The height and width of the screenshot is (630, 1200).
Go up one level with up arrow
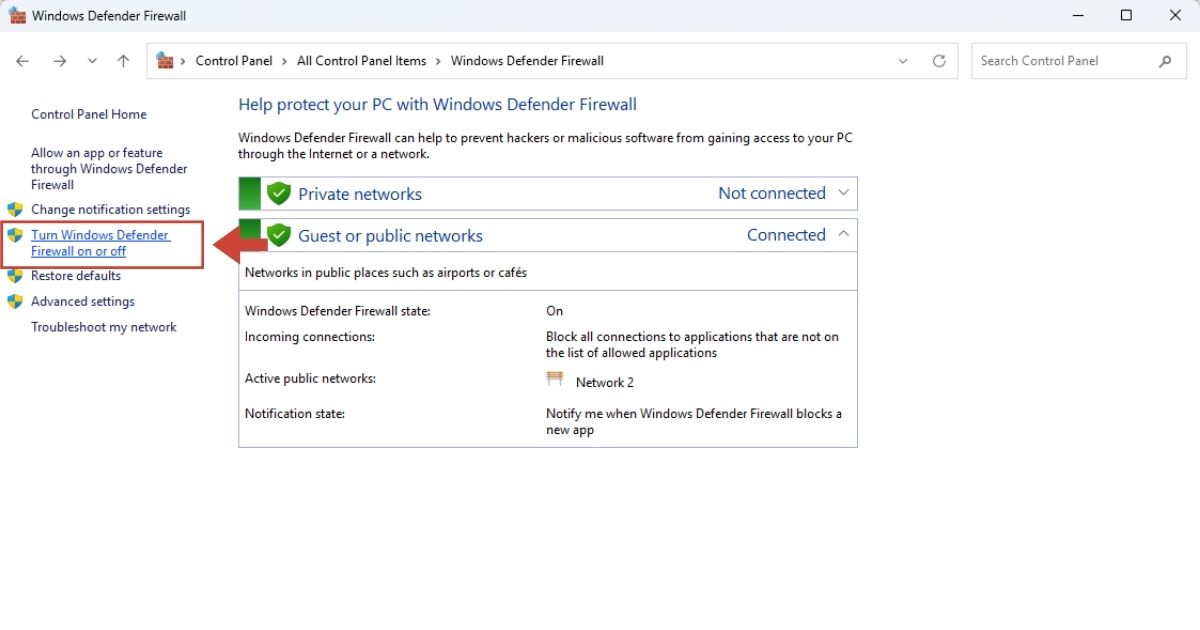point(123,61)
